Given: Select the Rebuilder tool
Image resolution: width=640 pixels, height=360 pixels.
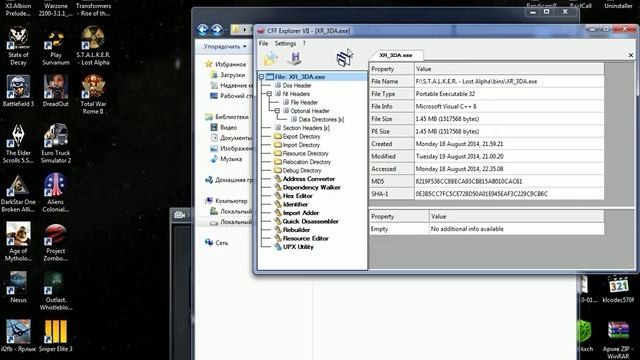Looking at the screenshot, I should pyautogui.click(x=297, y=230).
